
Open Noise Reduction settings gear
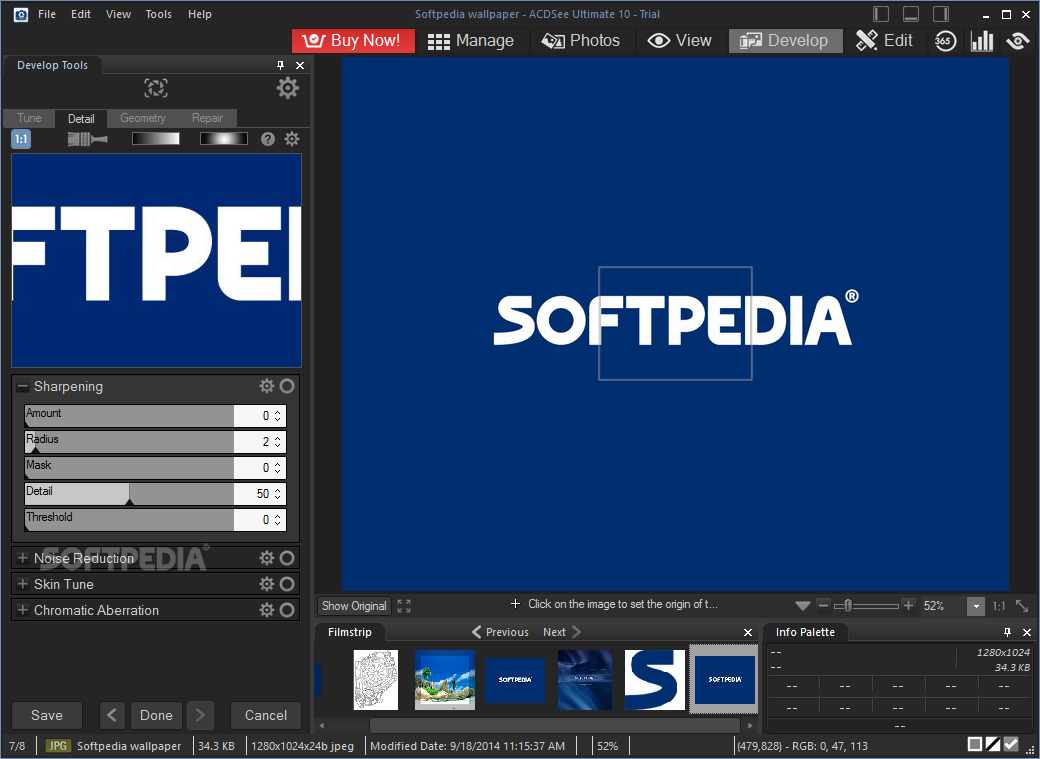267,558
